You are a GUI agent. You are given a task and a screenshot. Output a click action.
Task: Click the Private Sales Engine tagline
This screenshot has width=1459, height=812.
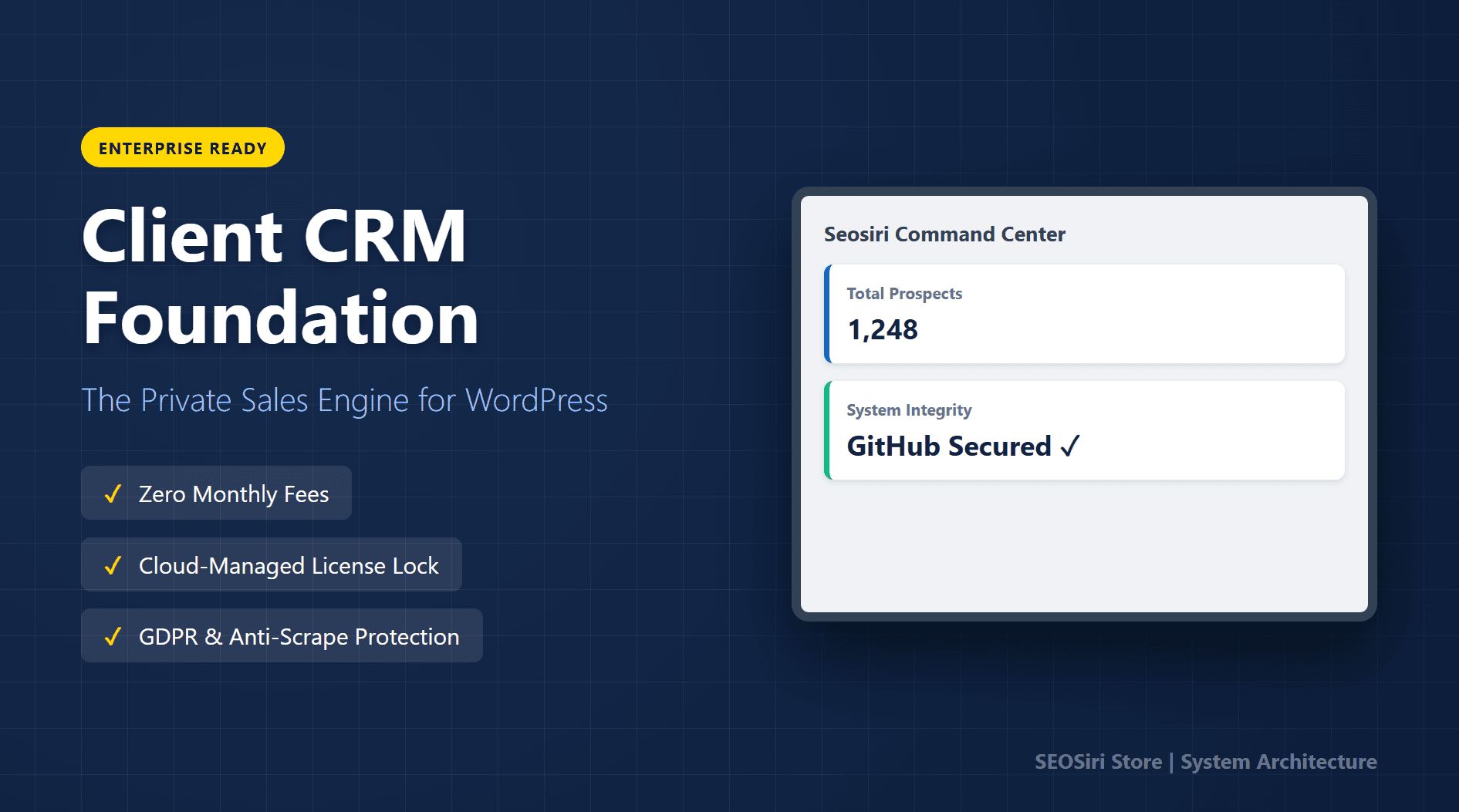click(x=344, y=400)
